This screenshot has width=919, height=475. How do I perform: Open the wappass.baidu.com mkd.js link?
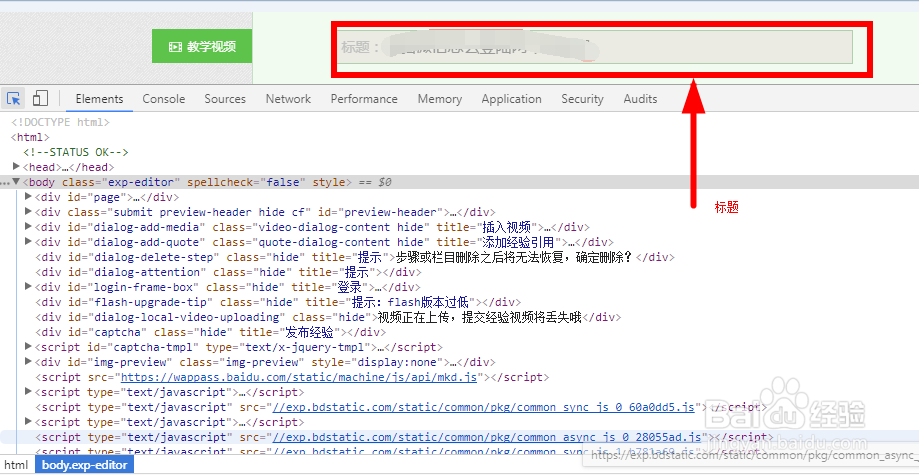pos(299,377)
